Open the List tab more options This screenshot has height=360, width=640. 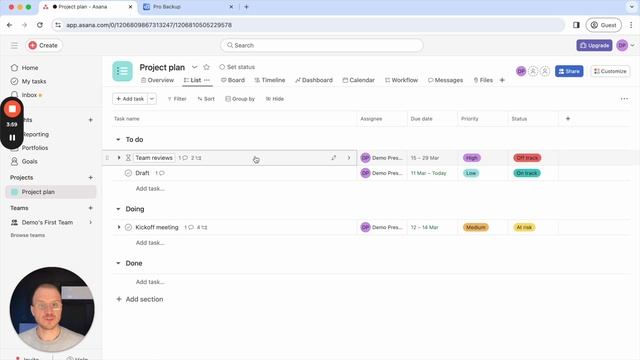click(207, 80)
